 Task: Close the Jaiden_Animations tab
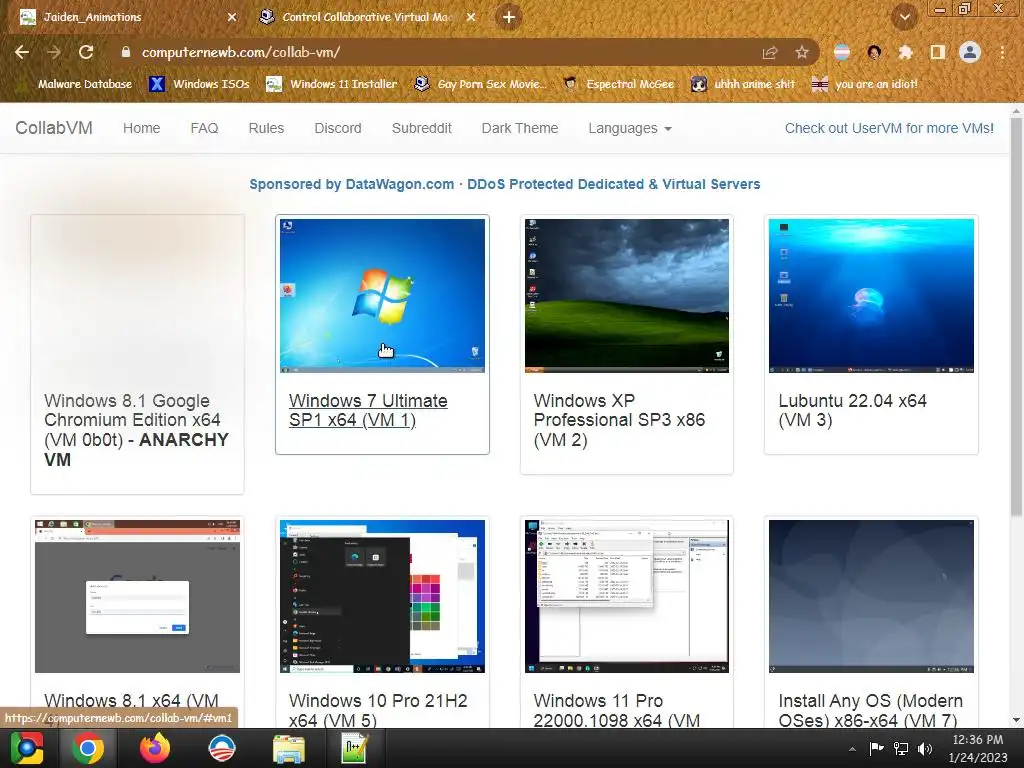click(x=232, y=17)
